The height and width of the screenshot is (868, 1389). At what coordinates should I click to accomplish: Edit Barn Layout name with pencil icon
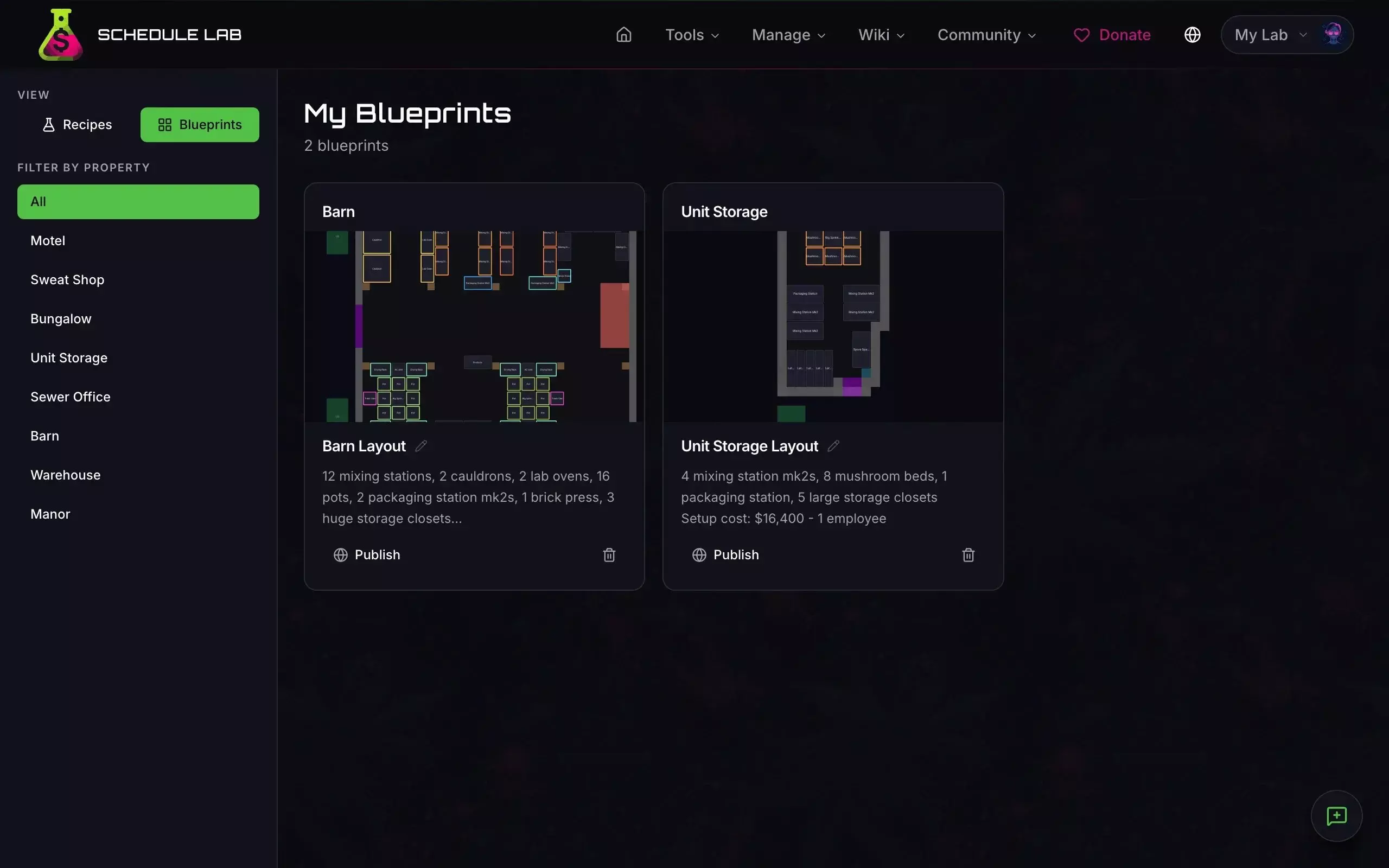tap(420, 446)
